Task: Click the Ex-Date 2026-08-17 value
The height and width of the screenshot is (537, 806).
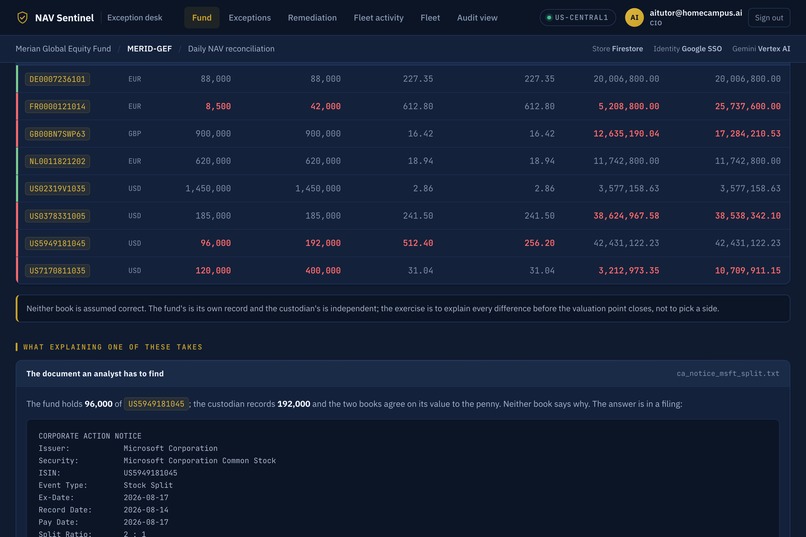Action: click(x=146, y=497)
